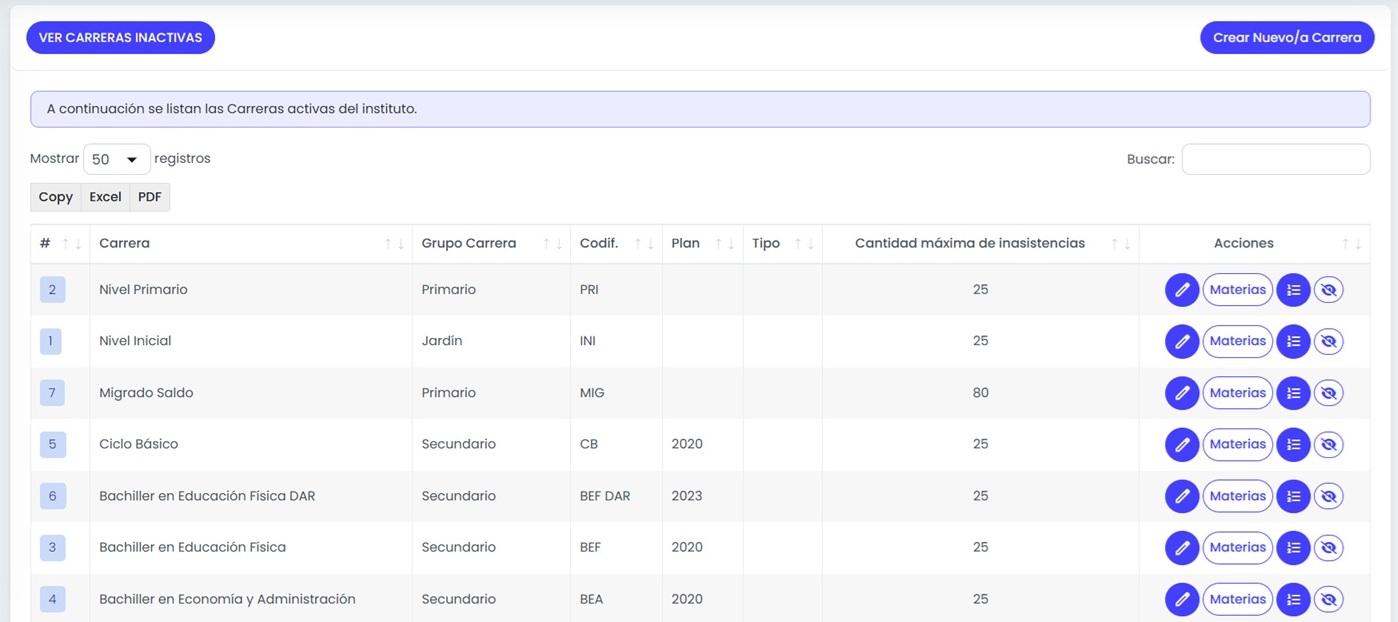Sort table by the # column
This screenshot has width=1398, height=622.
pos(60,244)
